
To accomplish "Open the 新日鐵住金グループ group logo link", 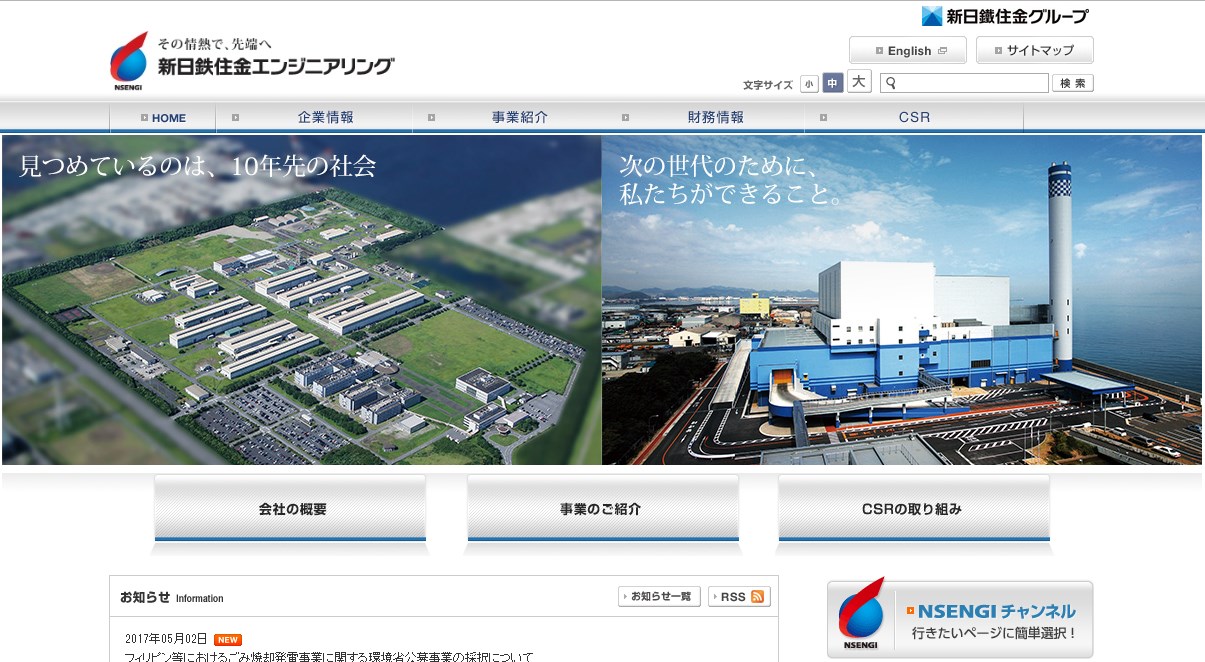I will (1004, 16).
